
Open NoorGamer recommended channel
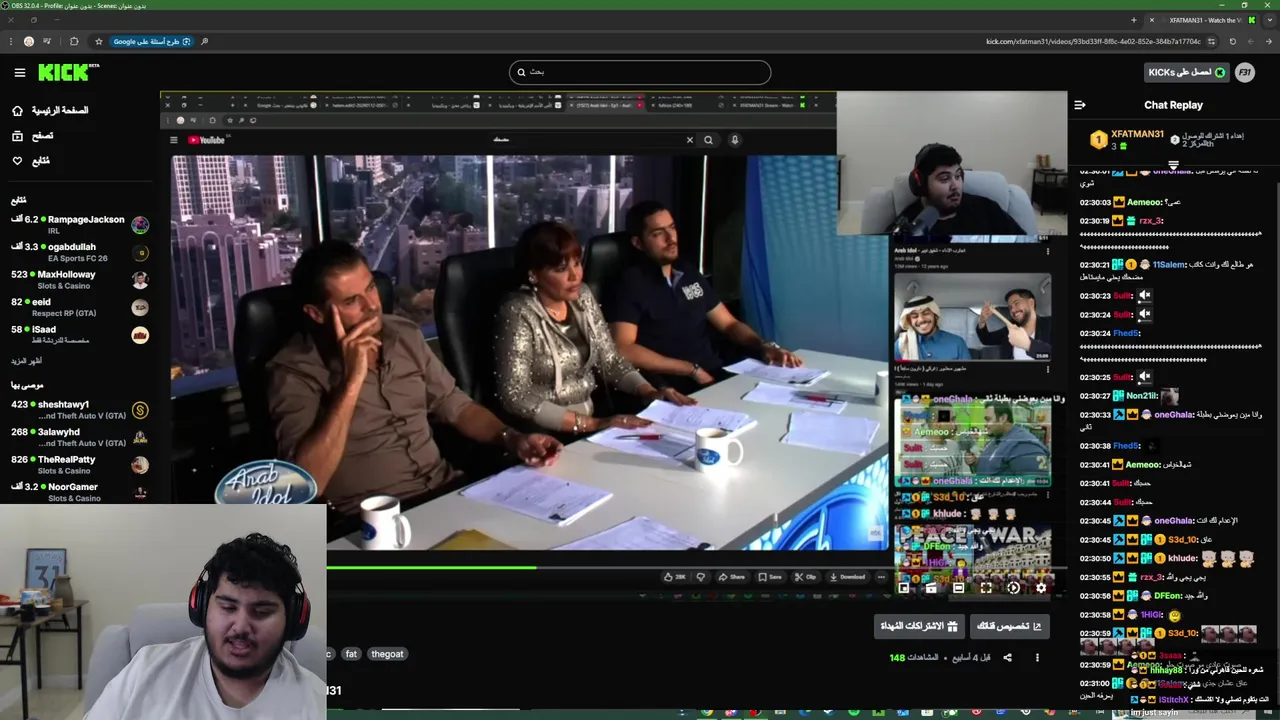pyautogui.click(x=80, y=492)
